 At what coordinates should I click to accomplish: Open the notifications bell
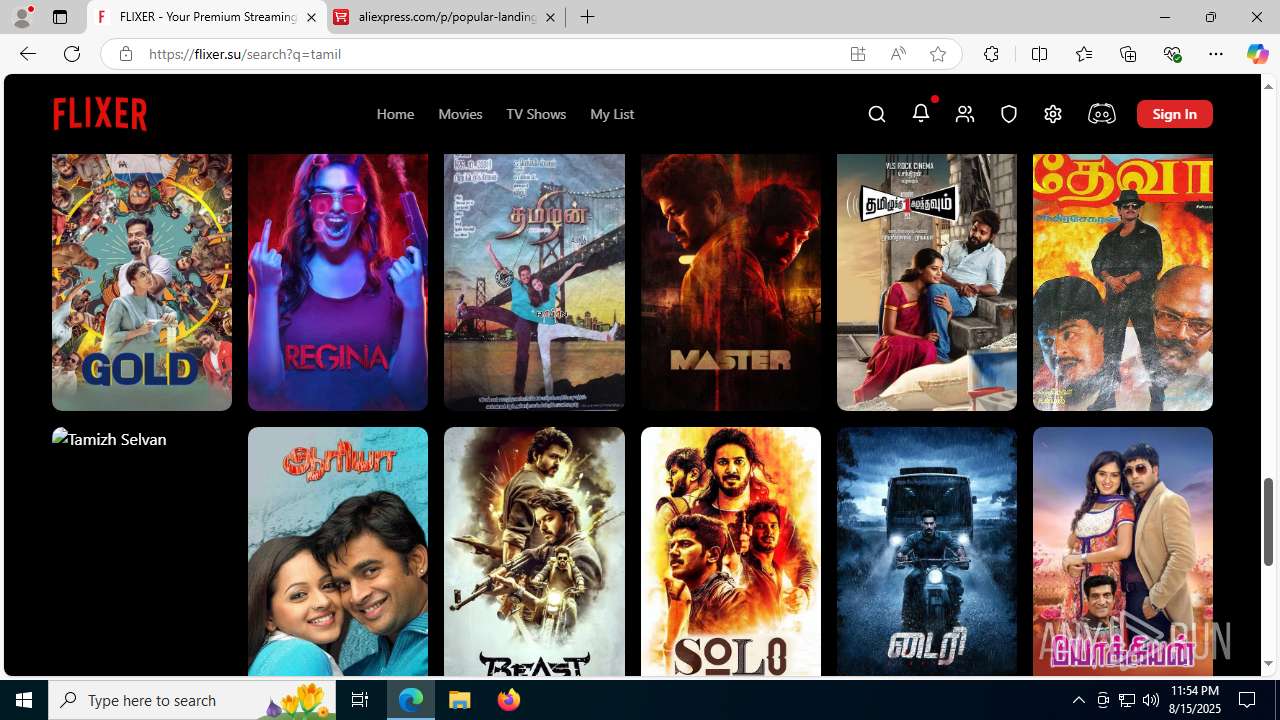pyautogui.click(x=921, y=113)
